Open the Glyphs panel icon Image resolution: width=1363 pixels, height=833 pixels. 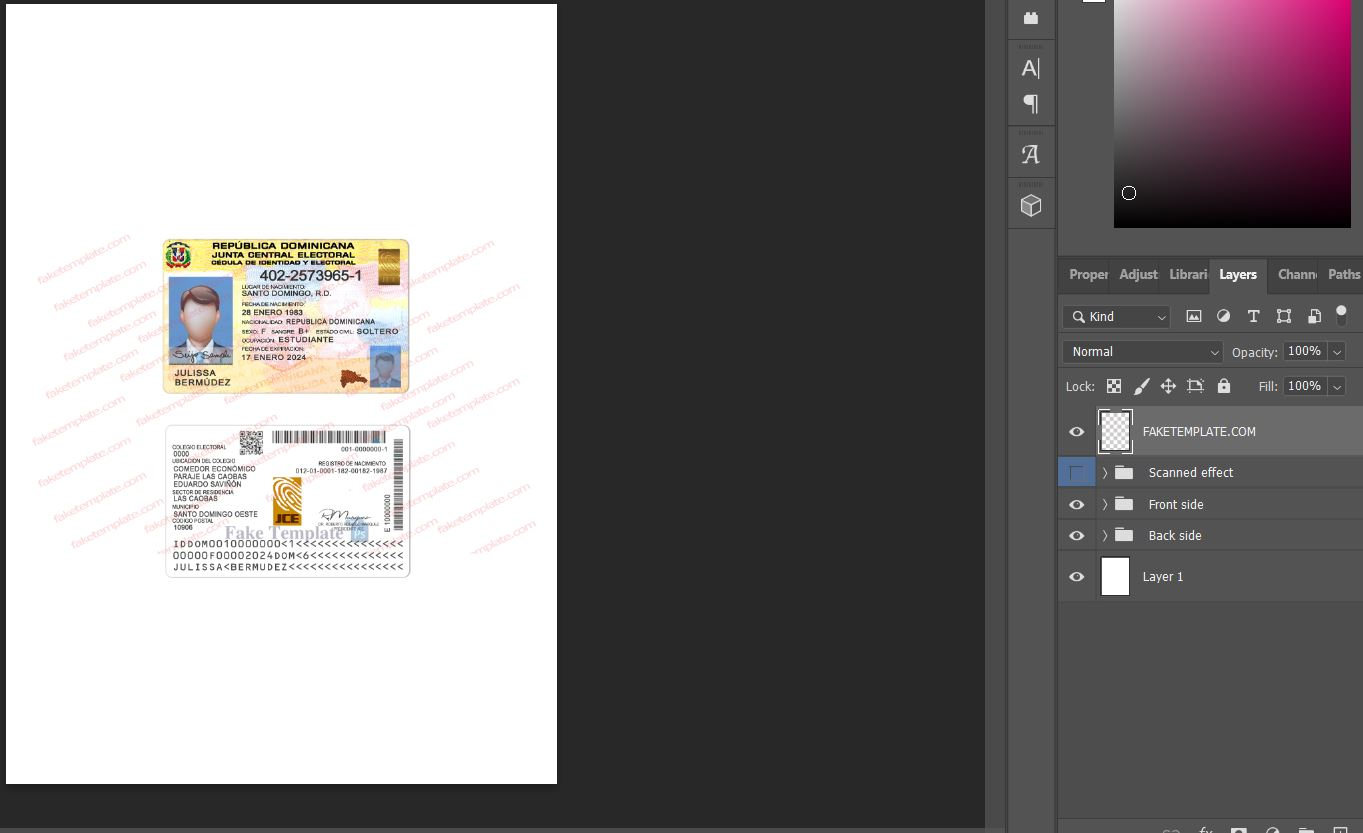coord(1030,155)
